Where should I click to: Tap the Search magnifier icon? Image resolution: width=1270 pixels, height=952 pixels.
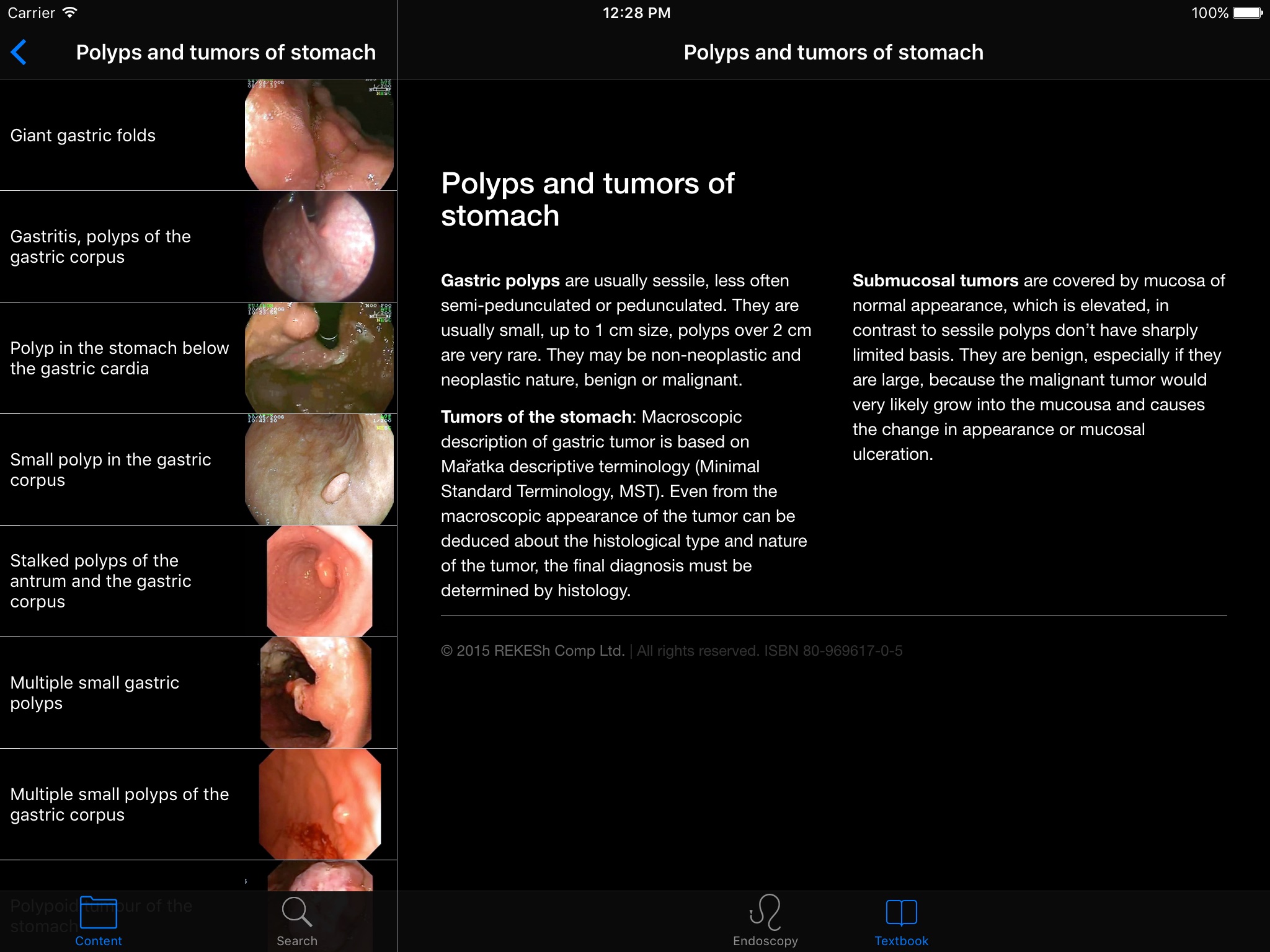pyautogui.click(x=297, y=912)
